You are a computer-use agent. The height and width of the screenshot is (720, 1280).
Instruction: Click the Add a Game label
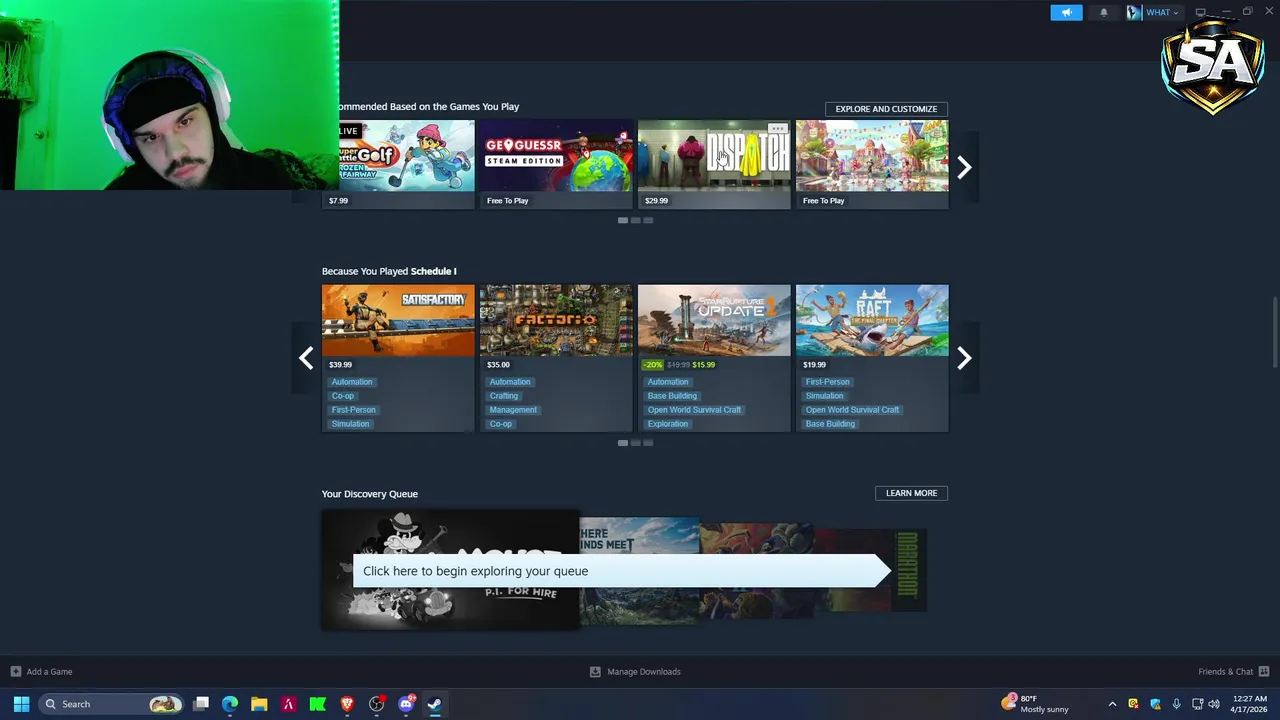pyautogui.click(x=49, y=672)
